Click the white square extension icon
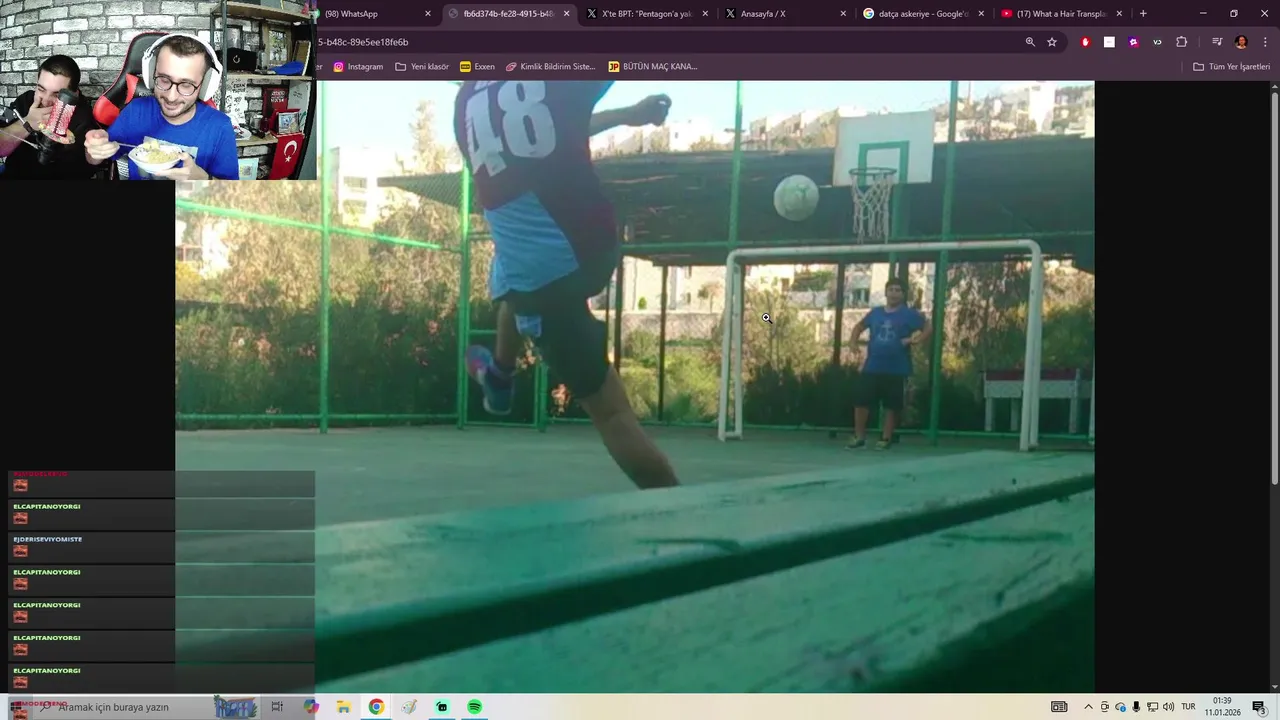This screenshot has width=1280, height=720. (x=1109, y=42)
